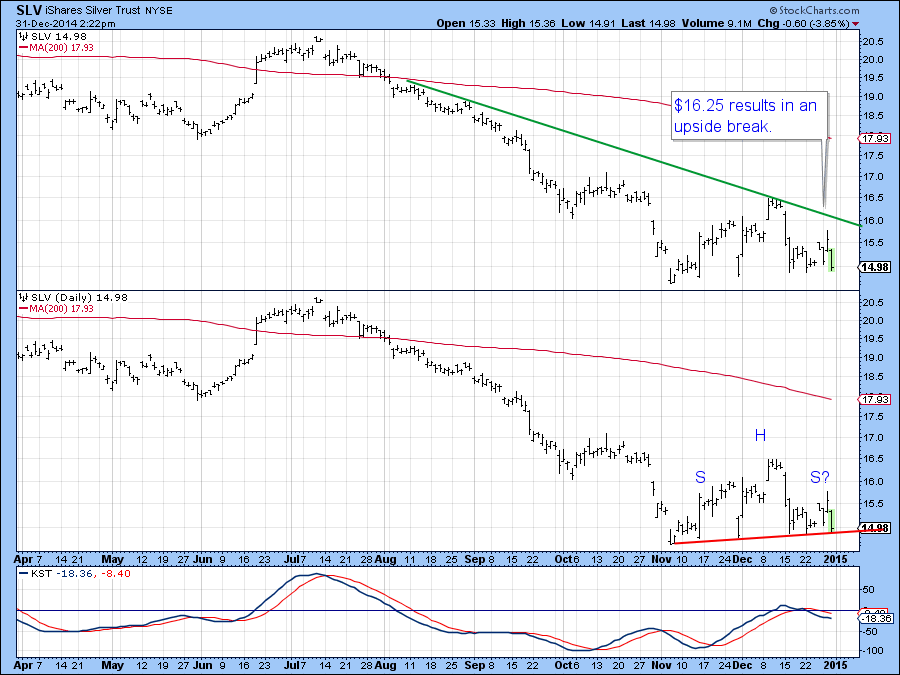Click the 20.5 axis label in top panel
Screen dimensions: 900x675
click(x=872, y=41)
